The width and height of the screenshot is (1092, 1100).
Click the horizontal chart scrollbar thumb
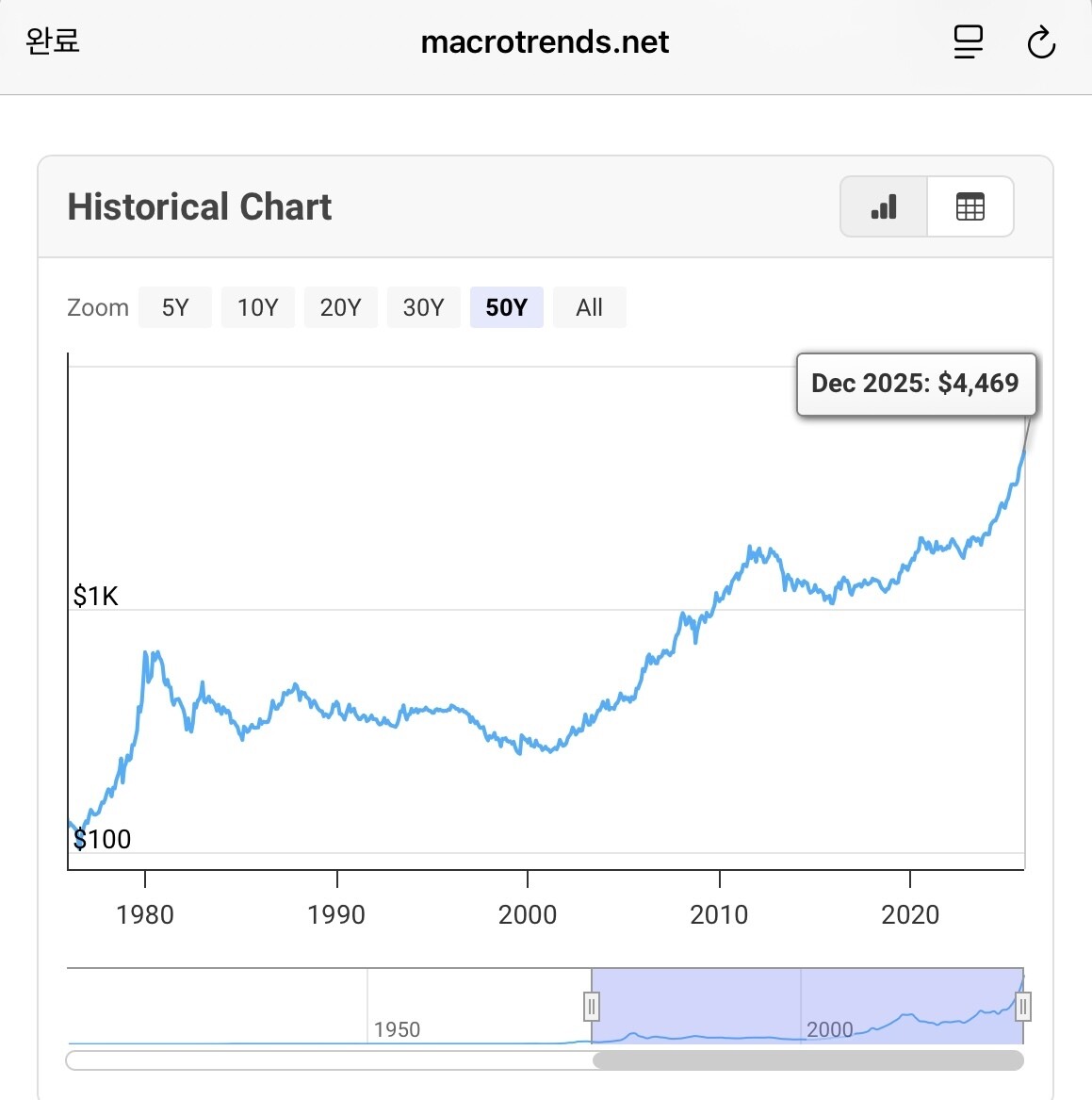click(807, 1060)
